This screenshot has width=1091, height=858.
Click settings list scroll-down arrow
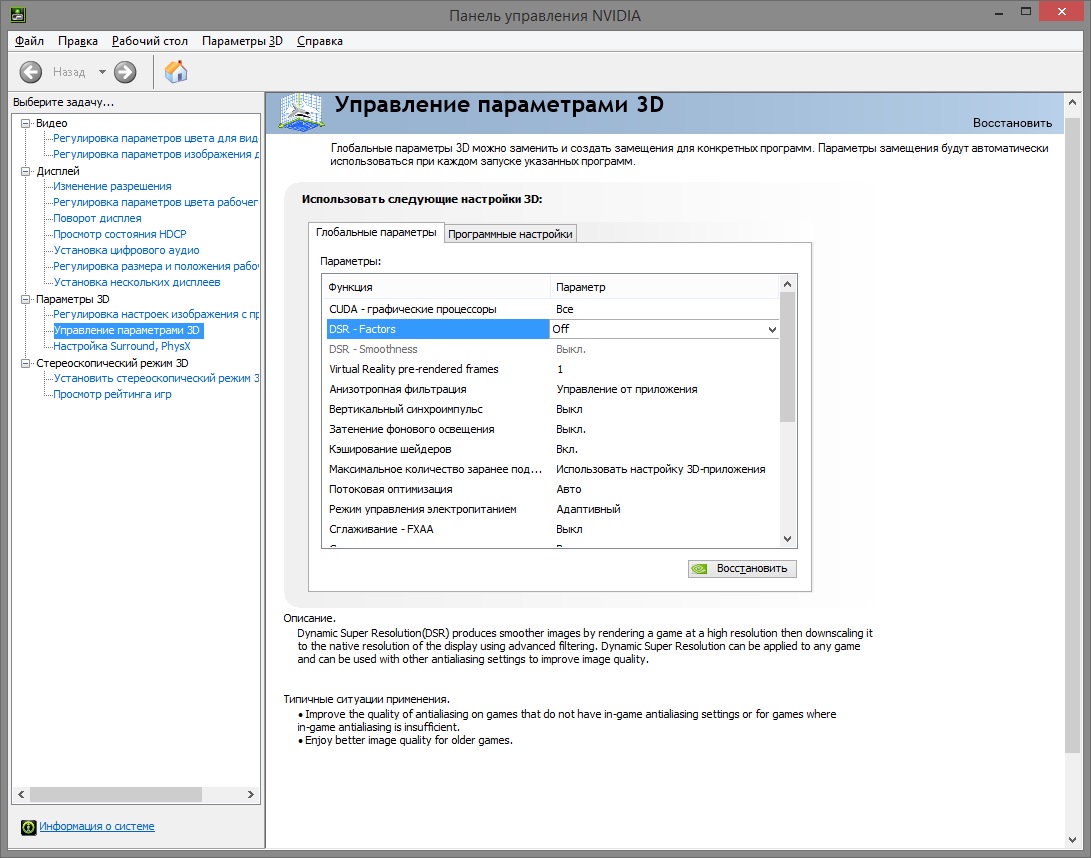788,539
